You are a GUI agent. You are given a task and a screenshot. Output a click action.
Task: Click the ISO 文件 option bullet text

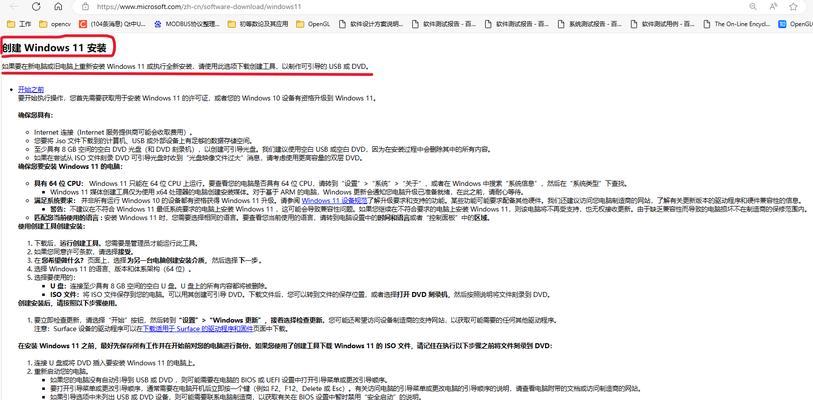(299, 294)
